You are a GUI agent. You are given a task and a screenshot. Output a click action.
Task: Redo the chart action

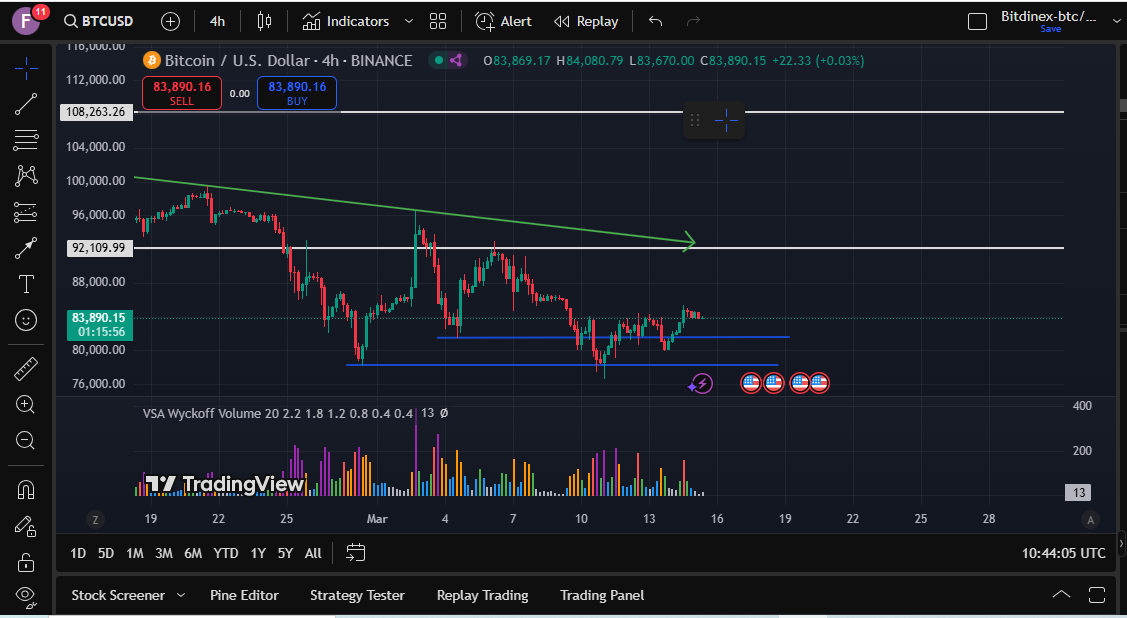click(x=693, y=22)
